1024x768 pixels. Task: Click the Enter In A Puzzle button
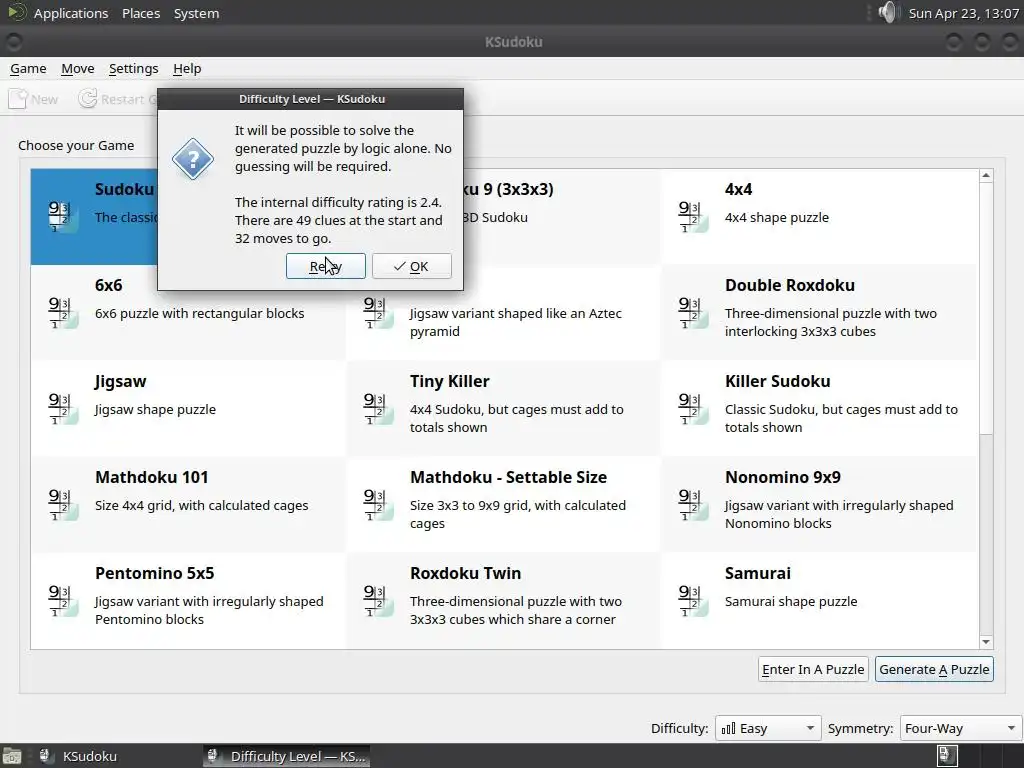(x=813, y=669)
